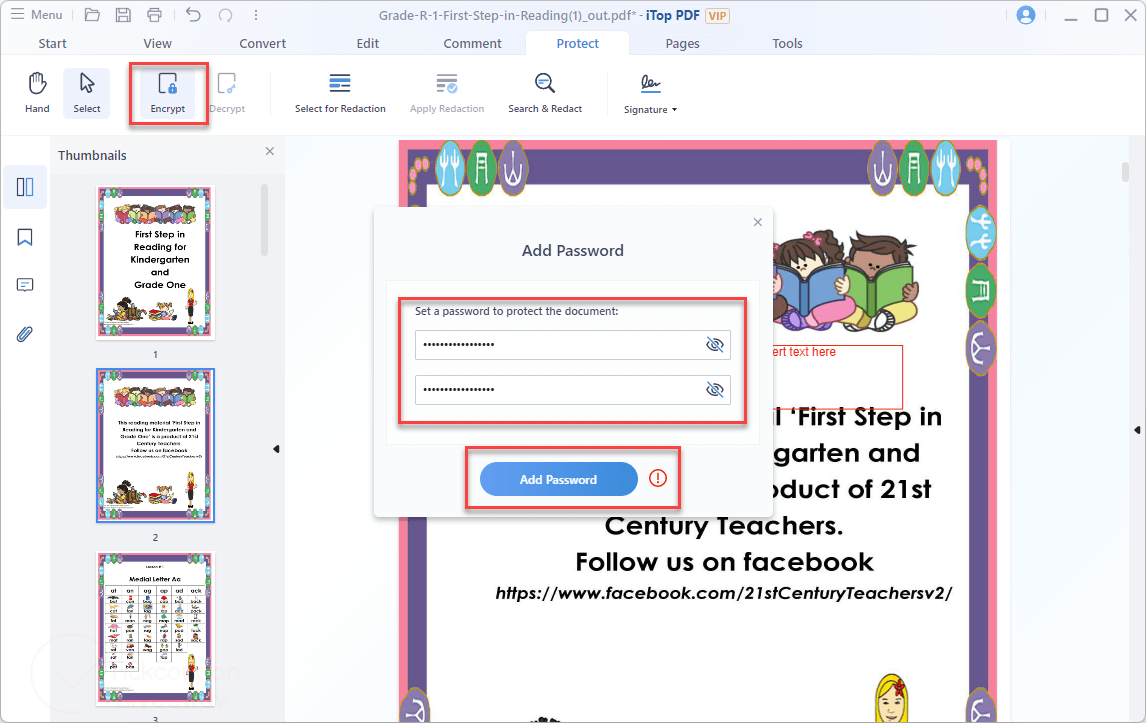Click the red warning info icon
The image size is (1146, 723).
pos(658,478)
